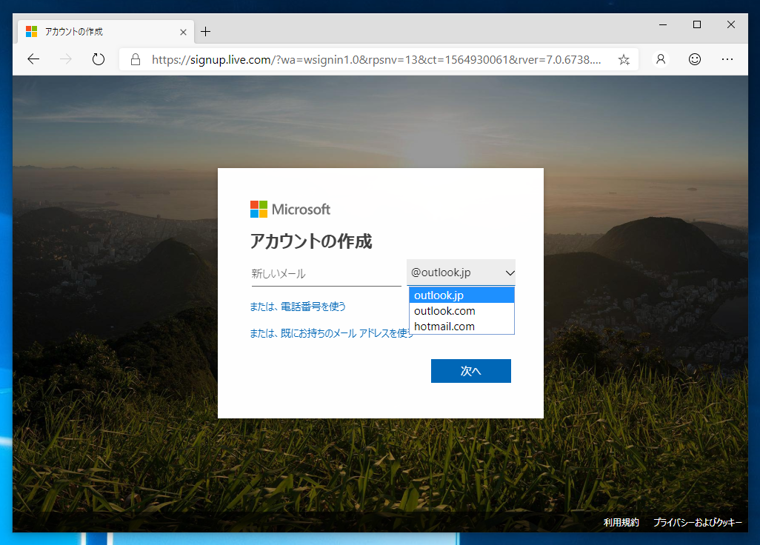Screen dimensions: 760x545
Task: Choose outlook.jp from the domain list
Action: pos(461,295)
